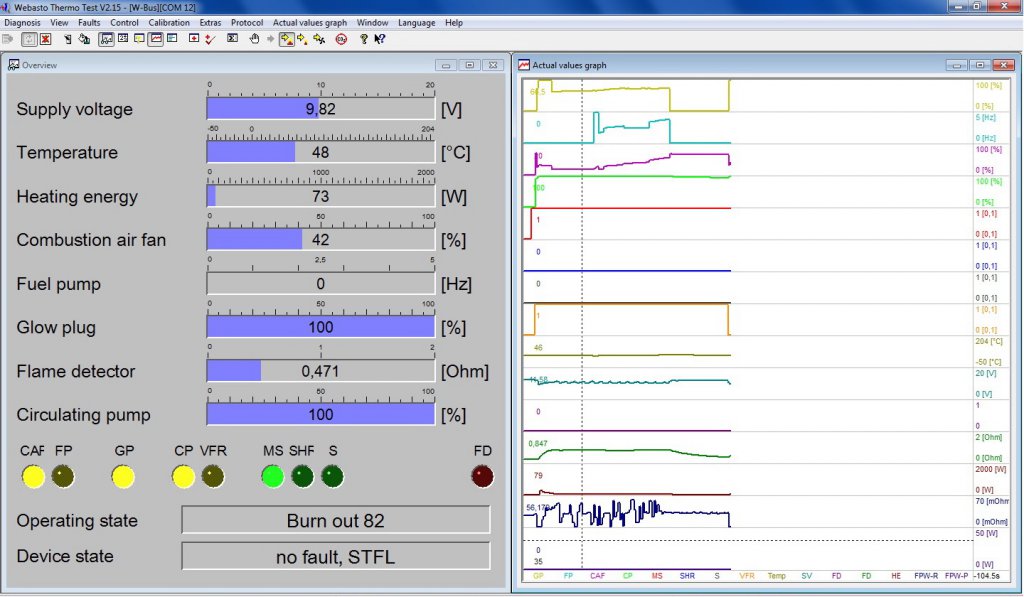This screenshot has width=1024, height=597.
Task: Open the Language menu
Action: (x=416, y=22)
